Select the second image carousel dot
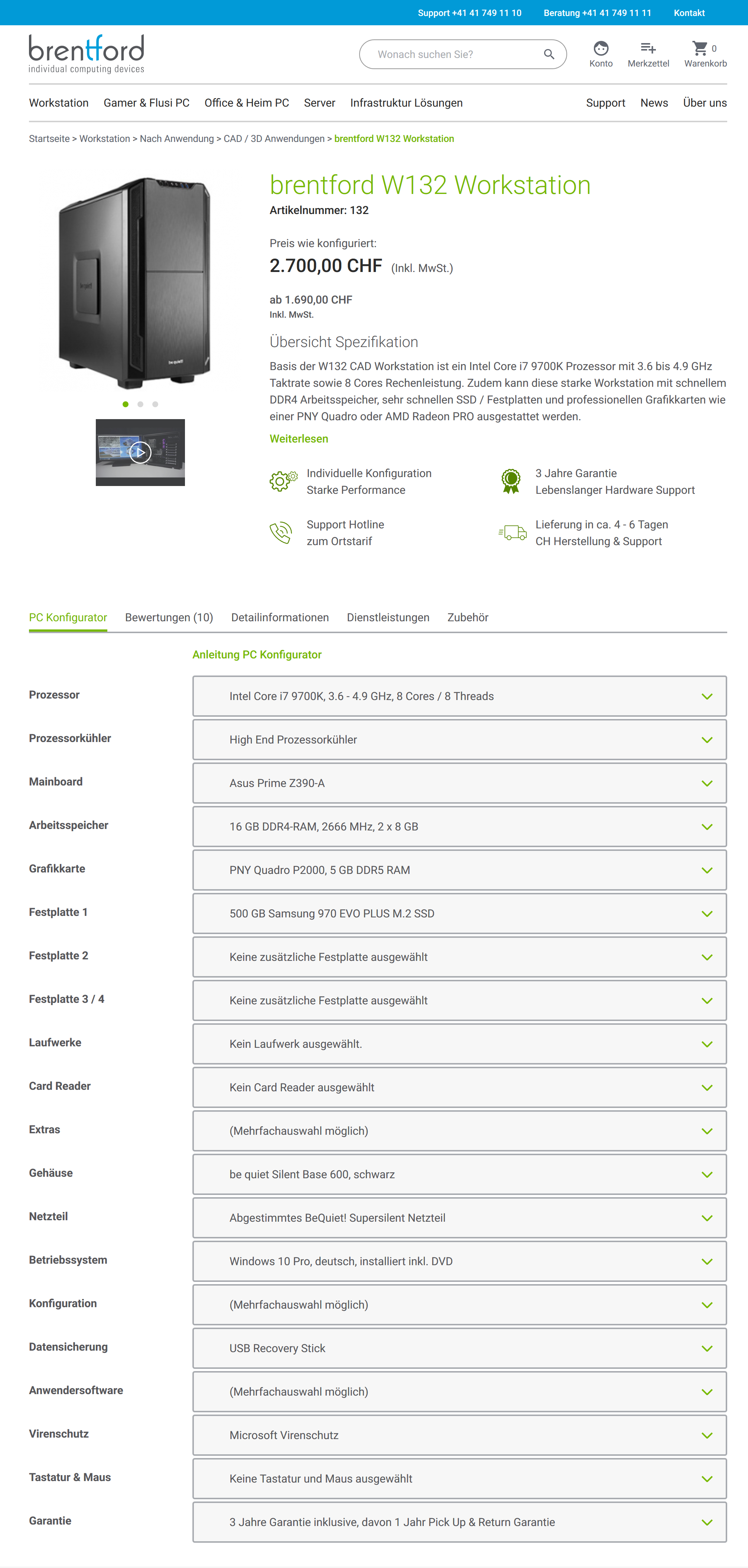 [x=141, y=404]
